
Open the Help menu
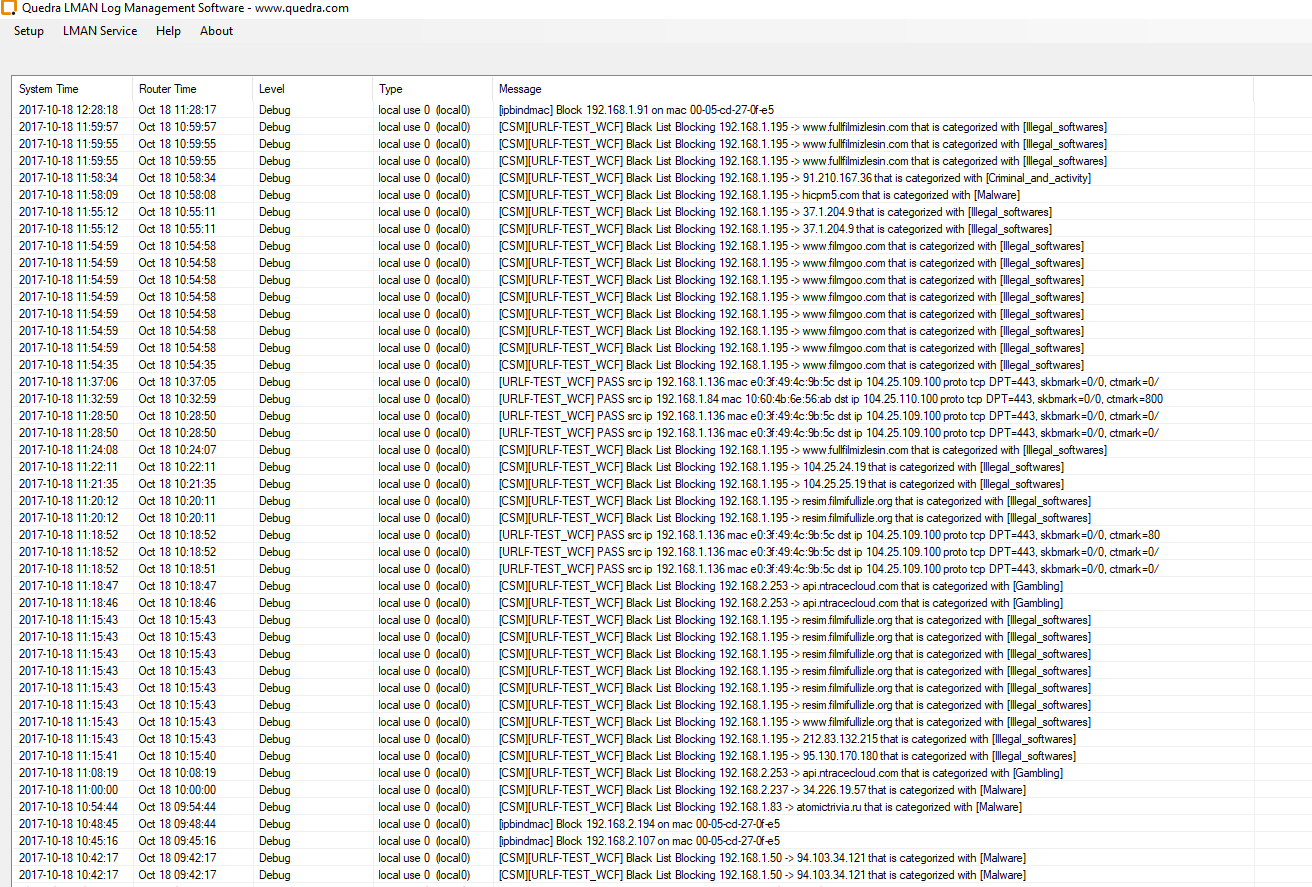(x=168, y=31)
